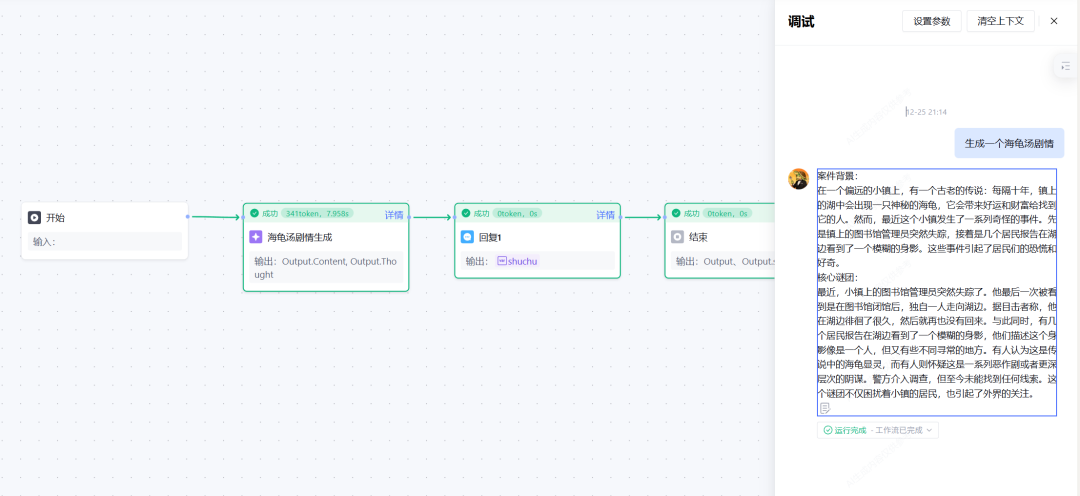Click the 0token, 0s badge on 结束
1080x496 pixels.
click(727, 214)
